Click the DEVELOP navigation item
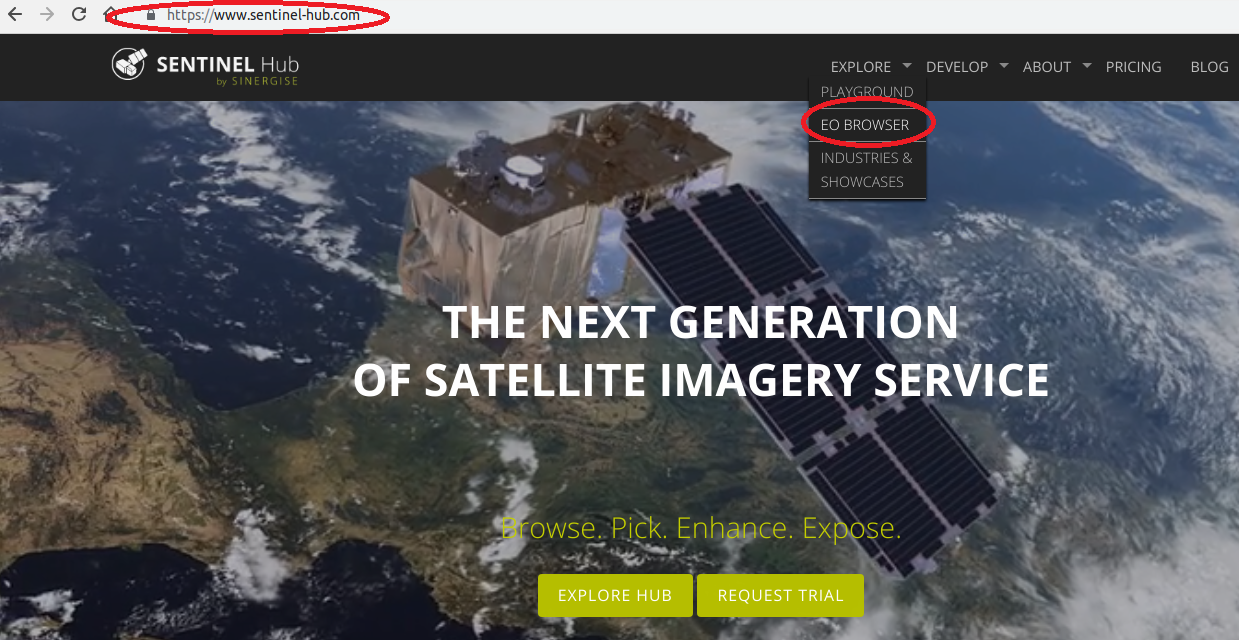This screenshot has width=1239, height=640. pyautogui.click(x=957, y=67)
